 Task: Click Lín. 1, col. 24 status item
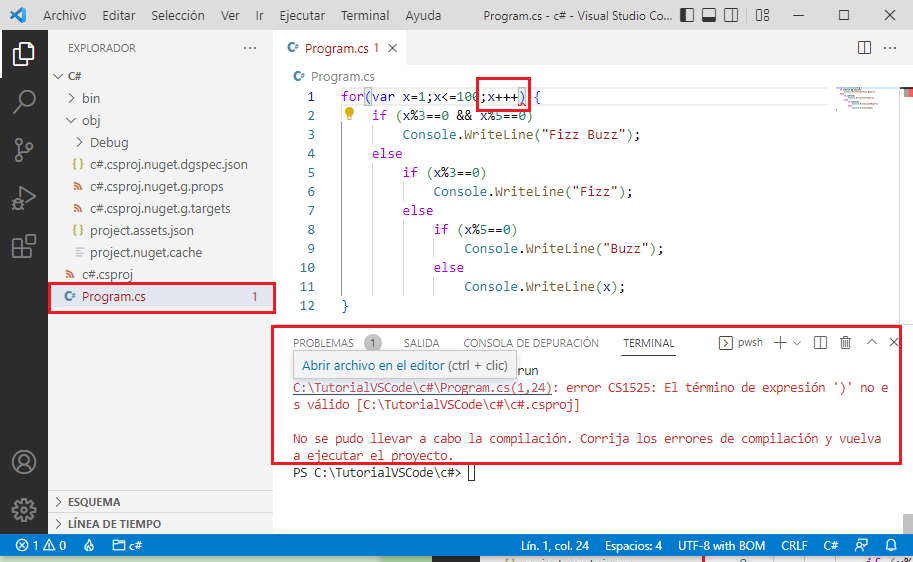(x=554, y=546)
